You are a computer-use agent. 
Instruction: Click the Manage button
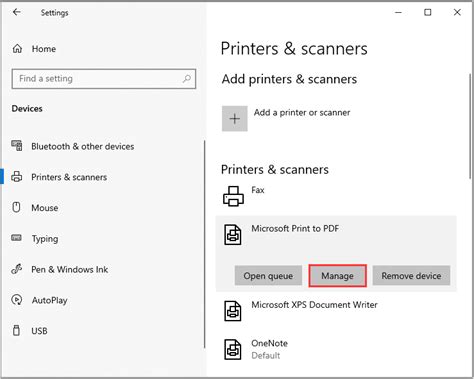(x=337, y=276)
